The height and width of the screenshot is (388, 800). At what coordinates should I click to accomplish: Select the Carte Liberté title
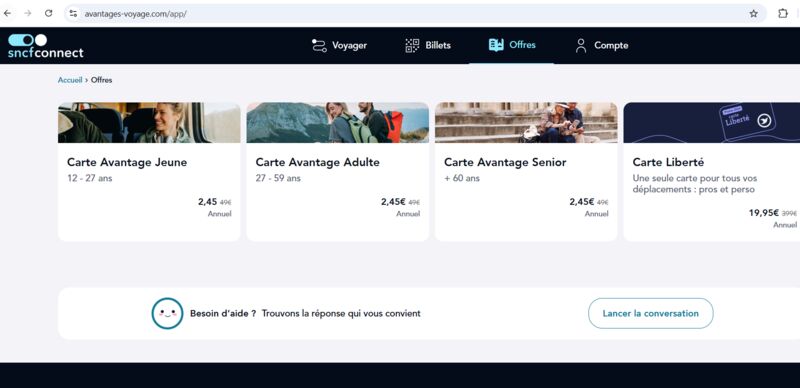click(668, 162)
